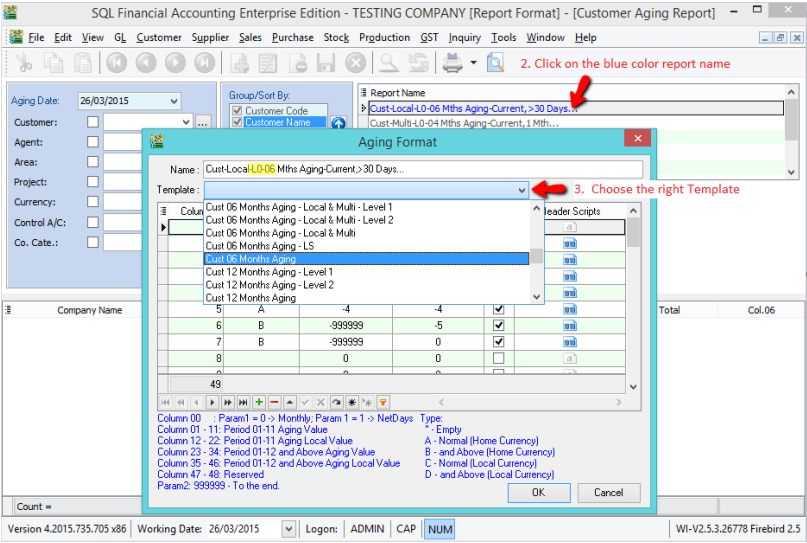The width and height of the screenshot is (807, 543).
Task: Open the Aging Date dropdown
Action: click(x=175, y=101)
